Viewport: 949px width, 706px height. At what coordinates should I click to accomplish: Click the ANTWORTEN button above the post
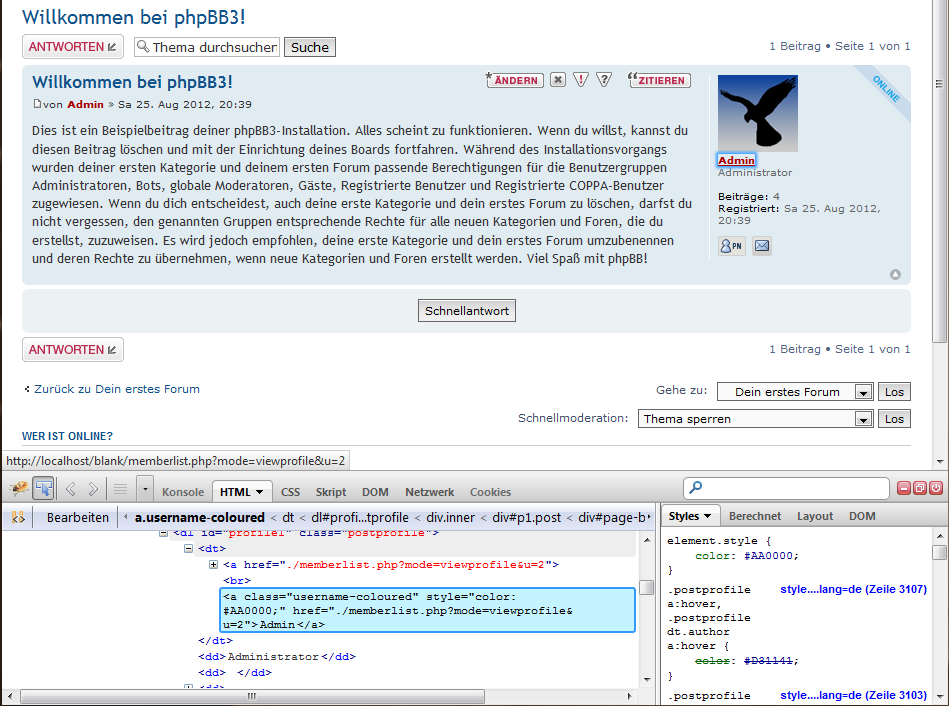point(73,47)
